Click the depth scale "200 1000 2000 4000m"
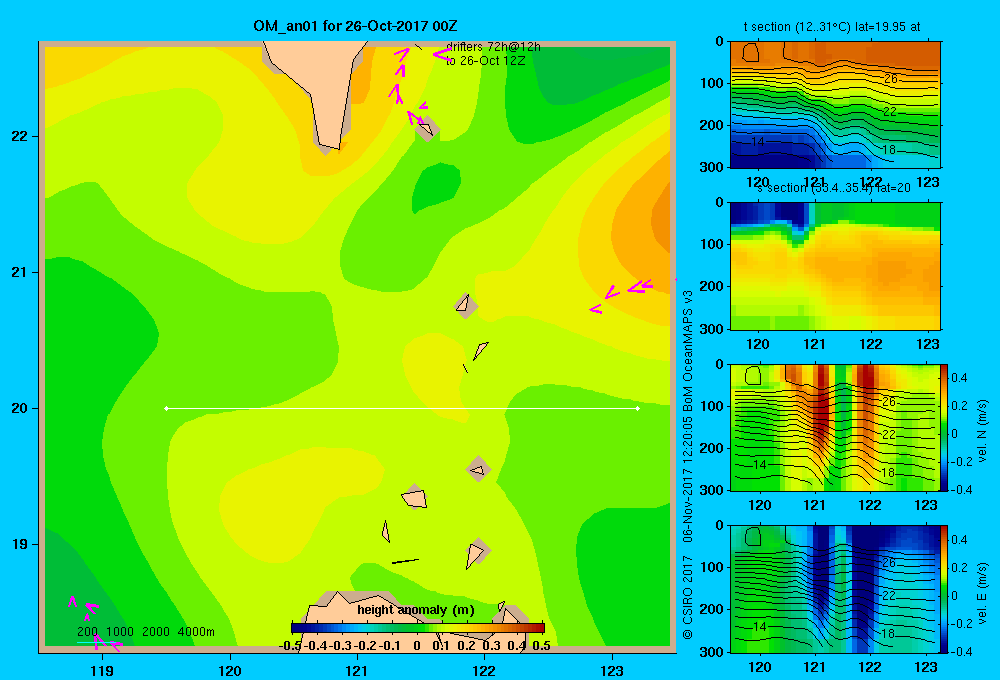Screen dimensions: 1000x680 click(x=146, y=632)
